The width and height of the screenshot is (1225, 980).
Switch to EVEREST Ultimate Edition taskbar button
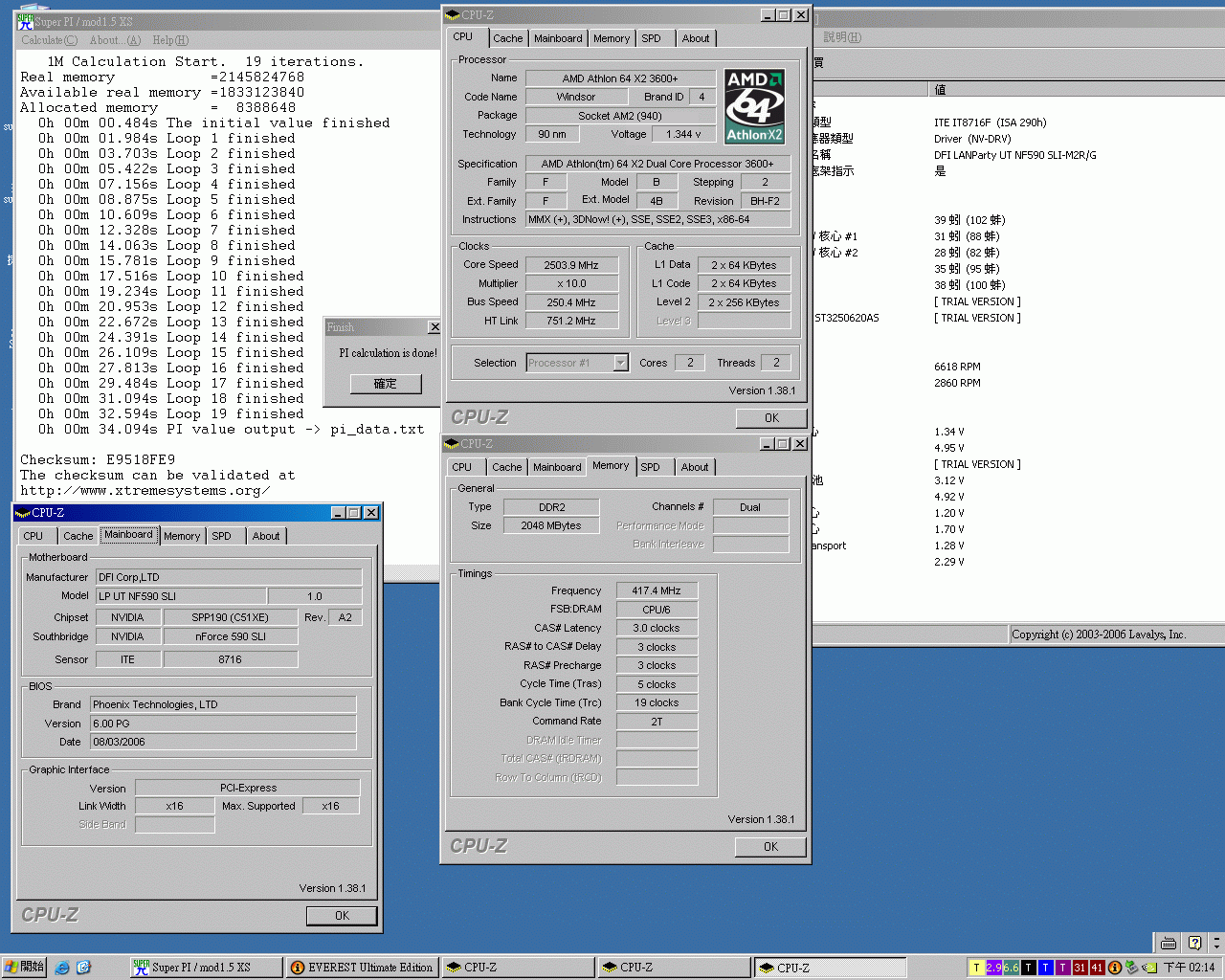[x=362, y=968]
